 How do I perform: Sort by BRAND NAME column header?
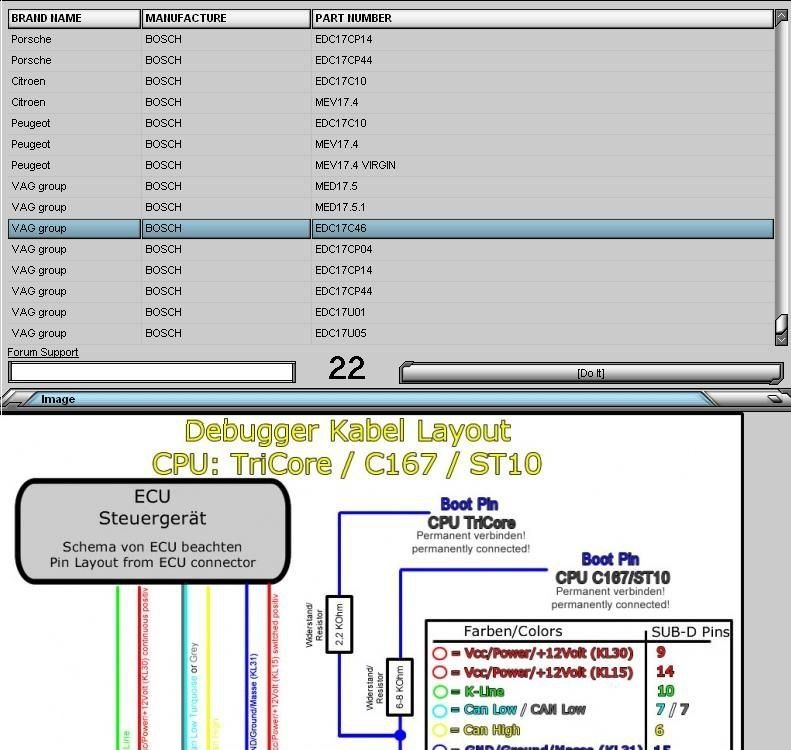coord(74,18)
